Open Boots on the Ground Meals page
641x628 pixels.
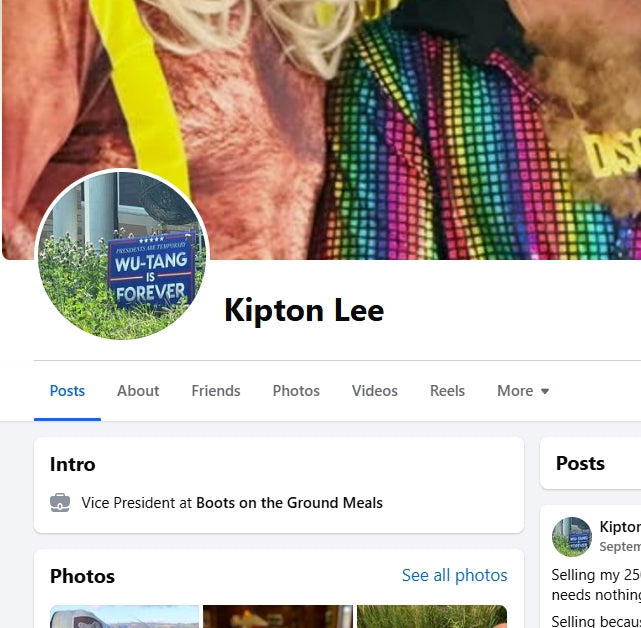click(x=289, y=502)
